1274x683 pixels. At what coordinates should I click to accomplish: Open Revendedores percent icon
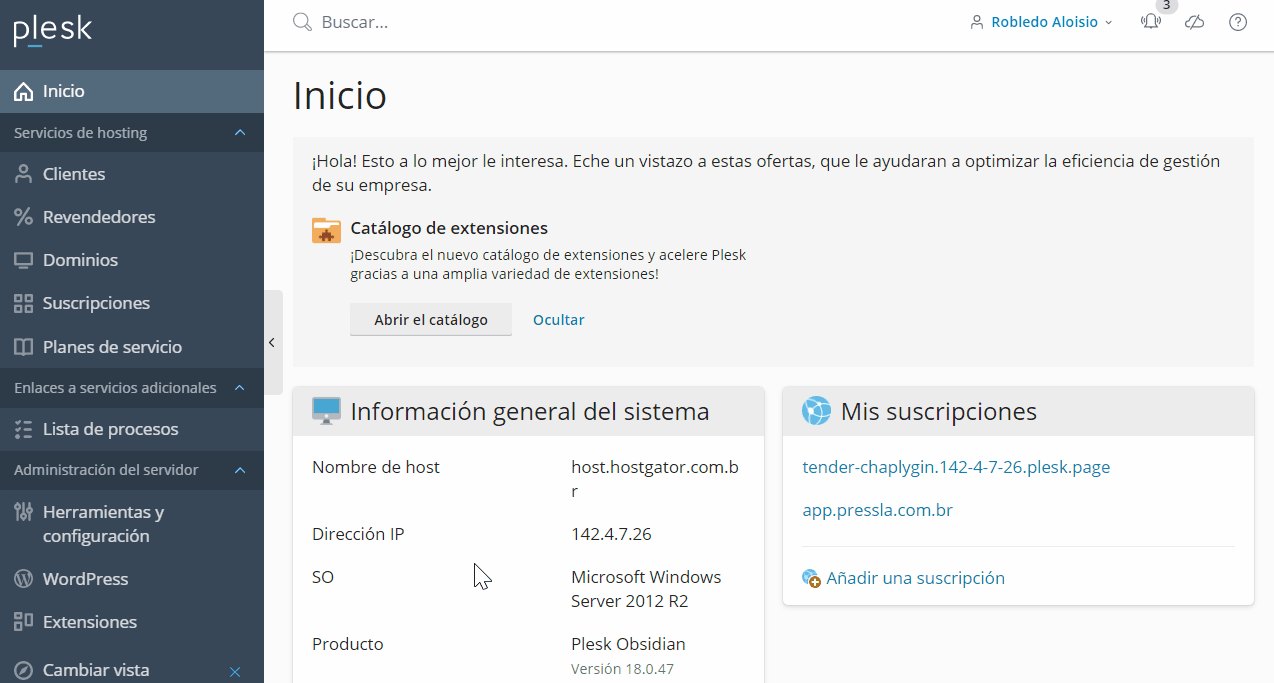[x=24, y=217]
